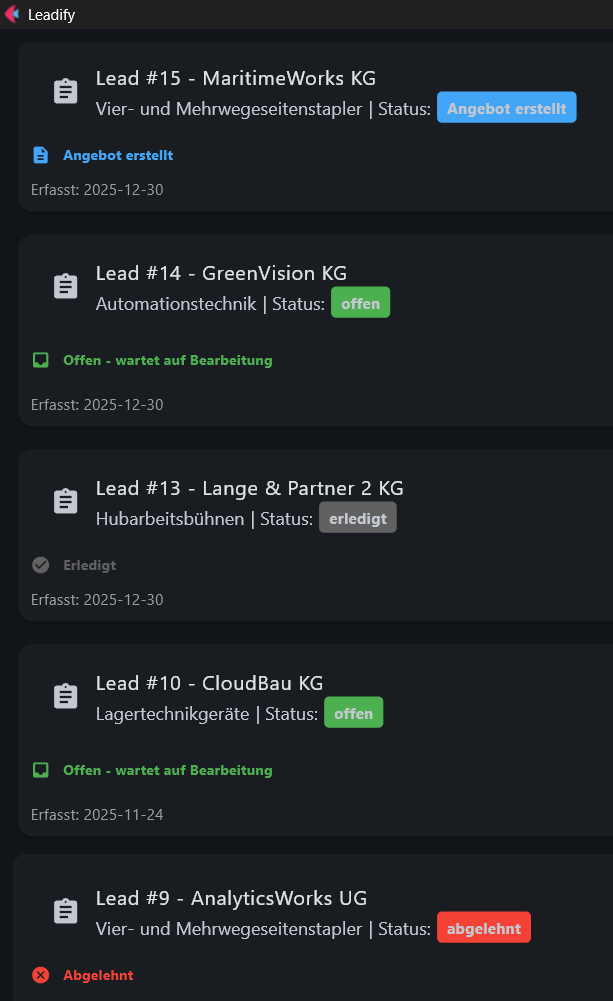Screen dimensions: 613x1001
Task: Click the gray check circle under Lange & Partner
Action: coord(40,565)
